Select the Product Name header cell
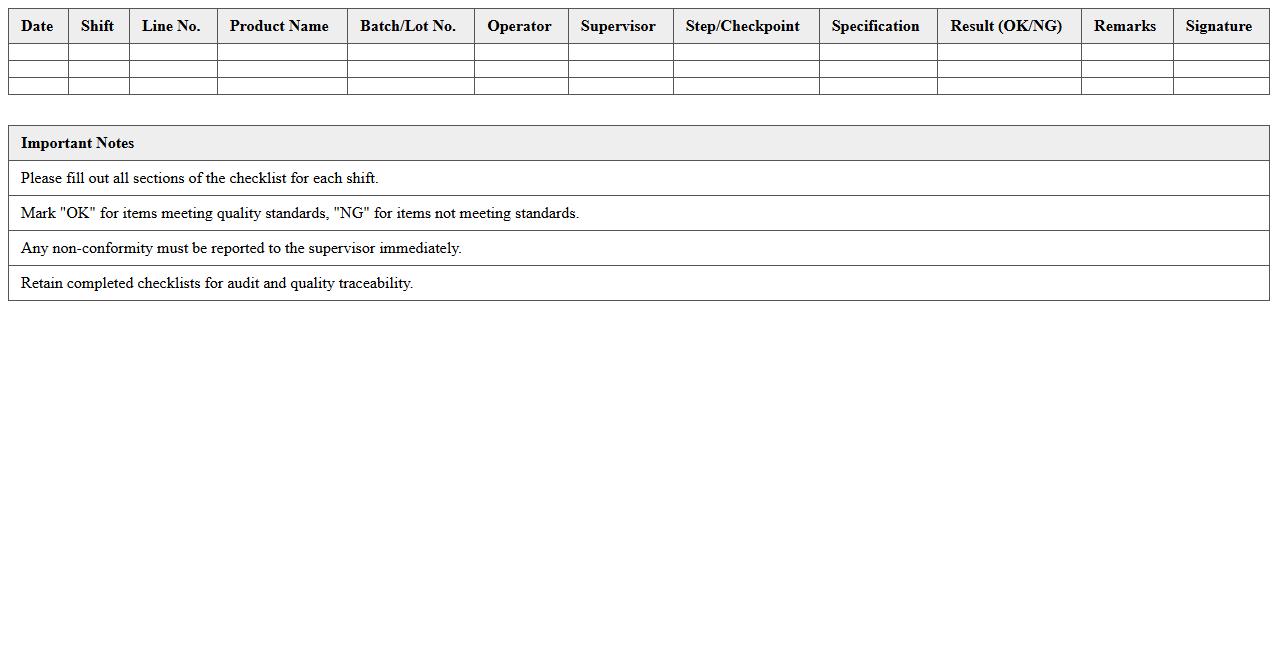Image resolution: width=1278 pixels, height=650 pixels. click(280, 26)
